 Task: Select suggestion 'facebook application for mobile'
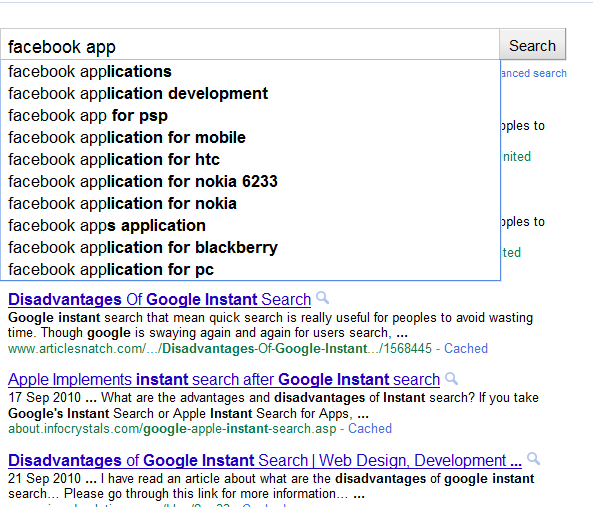coord(250,137)
